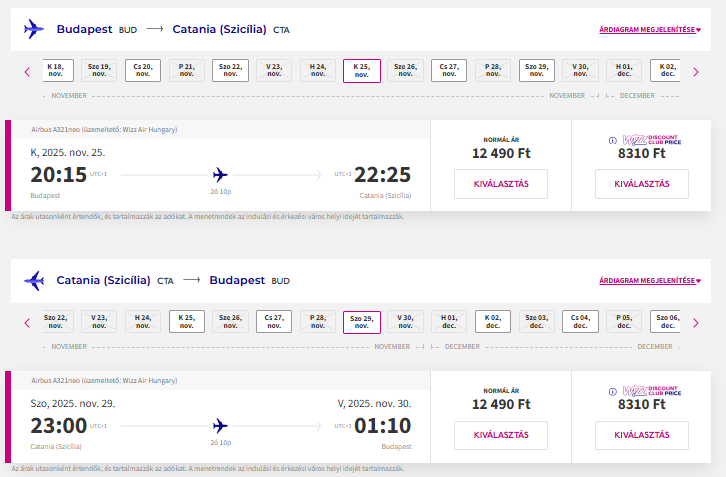Screen dimensions: 726x477
Task: Click outbound flight plane icon 2ó 10p
Action: click(221, 174)
